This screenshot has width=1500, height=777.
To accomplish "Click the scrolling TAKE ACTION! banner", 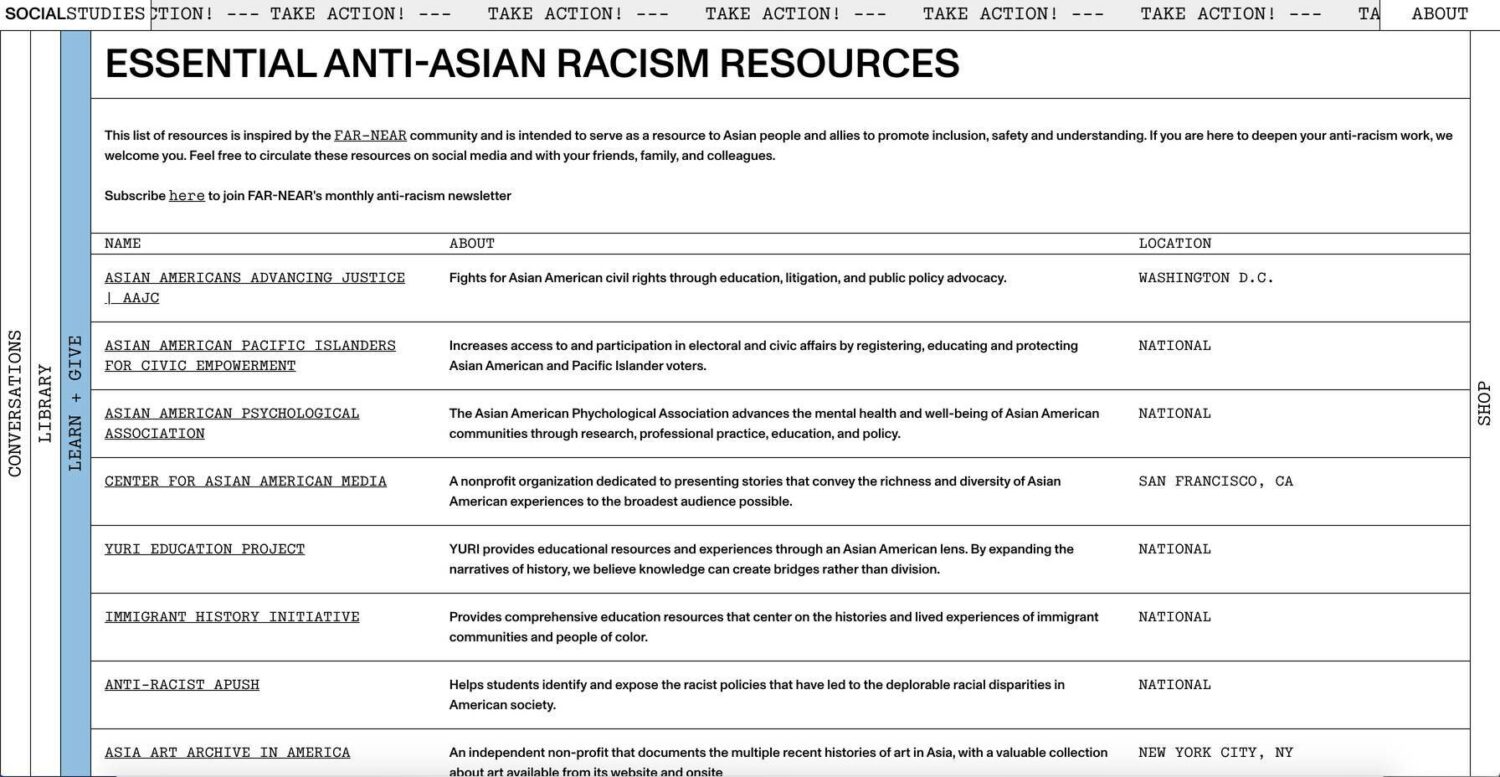I will (x=764, y=14).
